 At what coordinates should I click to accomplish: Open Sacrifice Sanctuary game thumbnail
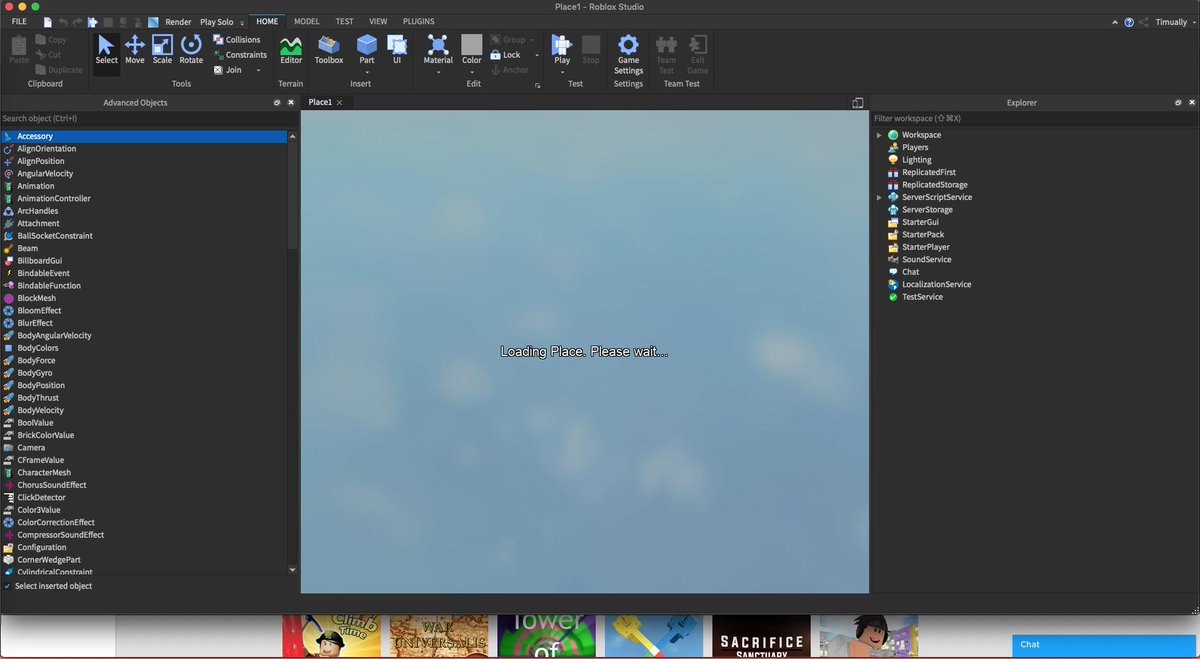click(x=761, y=636)
